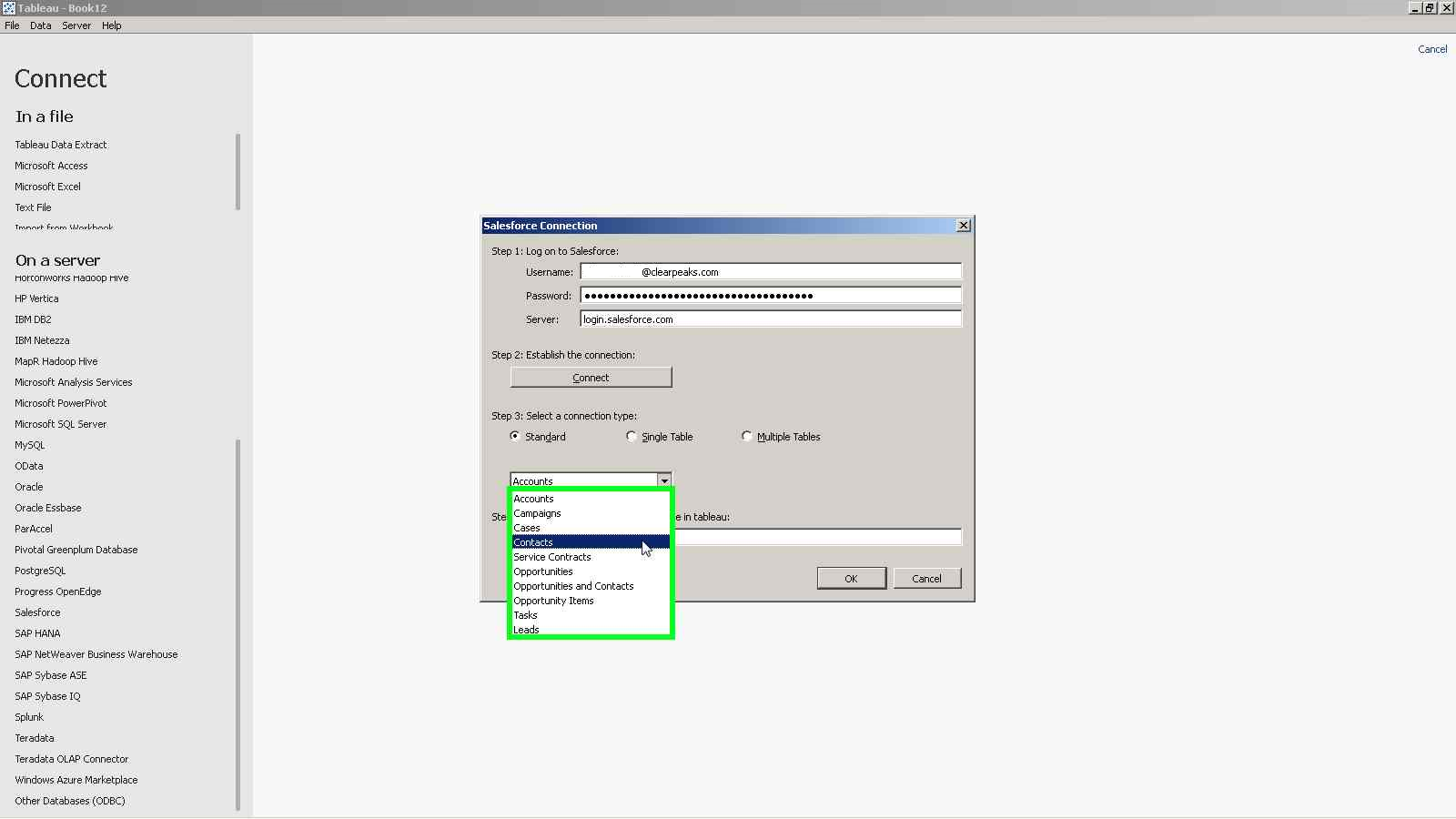This screenshot has width=1456, height=819.
Task: Click Cancel button in Salesforce dialog
Action: pos(926,579)
